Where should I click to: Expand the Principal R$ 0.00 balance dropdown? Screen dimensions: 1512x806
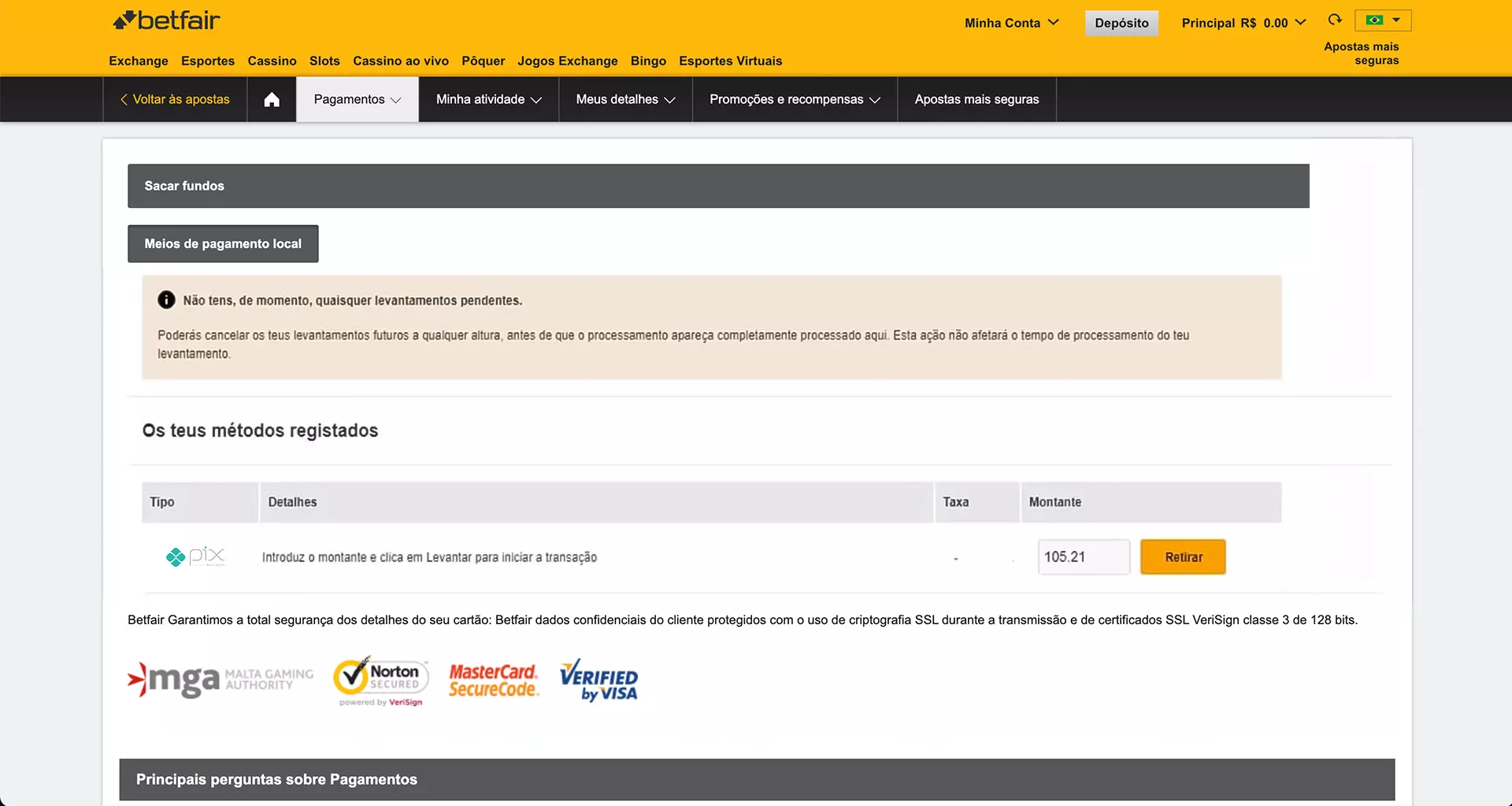point(1243,23)
